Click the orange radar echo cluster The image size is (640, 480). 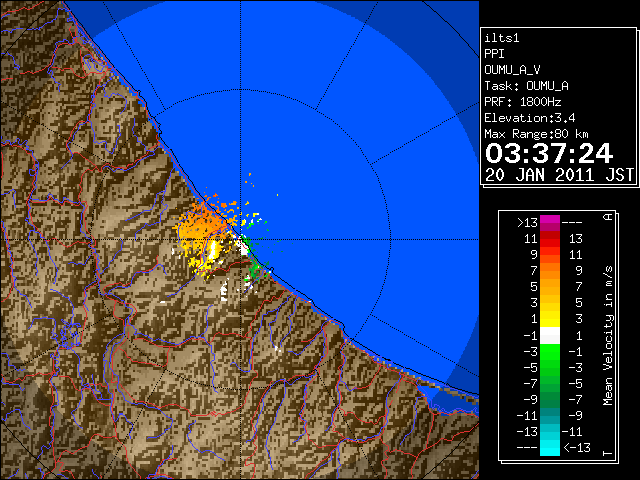[201, 222]
